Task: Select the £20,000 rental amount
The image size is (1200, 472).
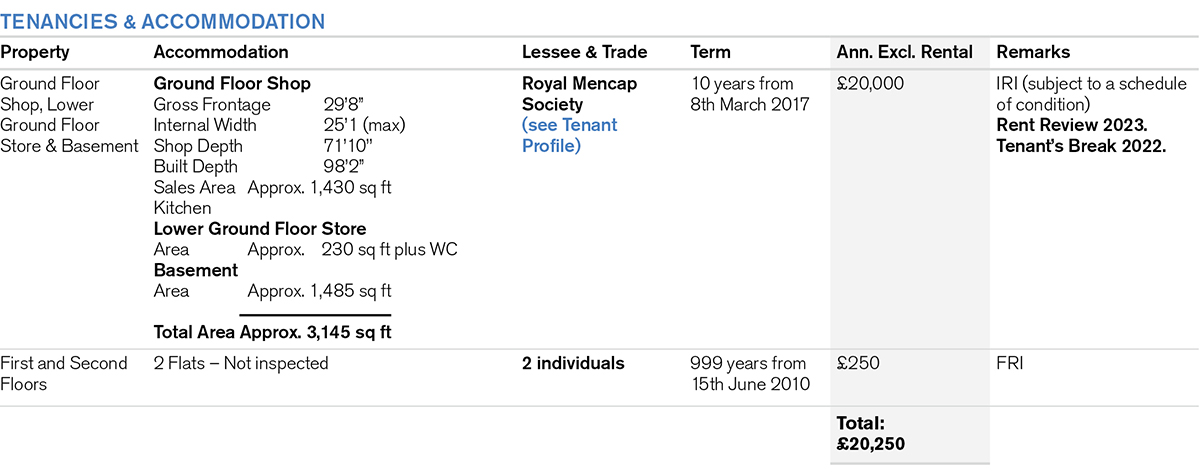Action: tap(870, 84)
